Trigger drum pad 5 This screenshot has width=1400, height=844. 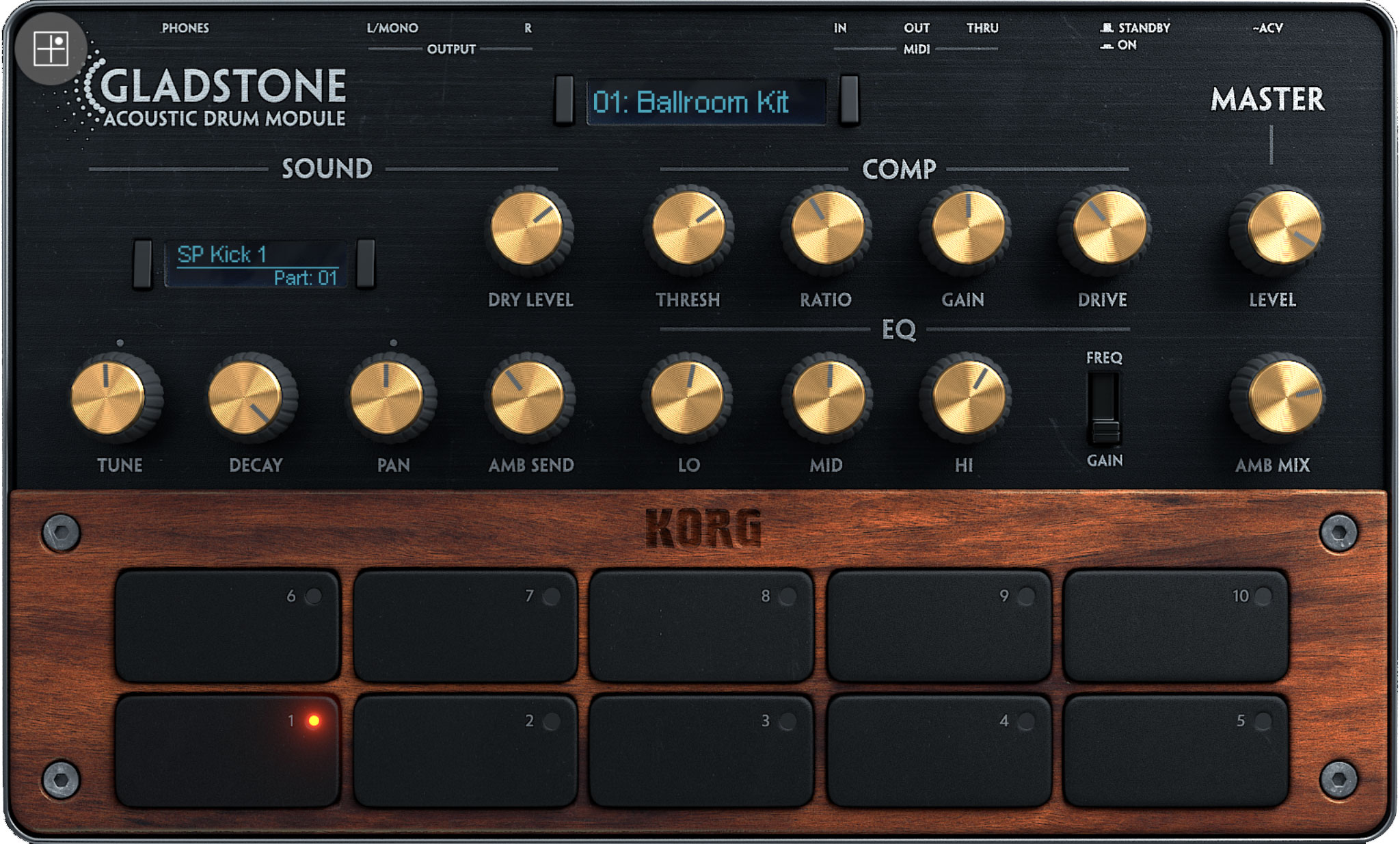[x=1176, y=750]
